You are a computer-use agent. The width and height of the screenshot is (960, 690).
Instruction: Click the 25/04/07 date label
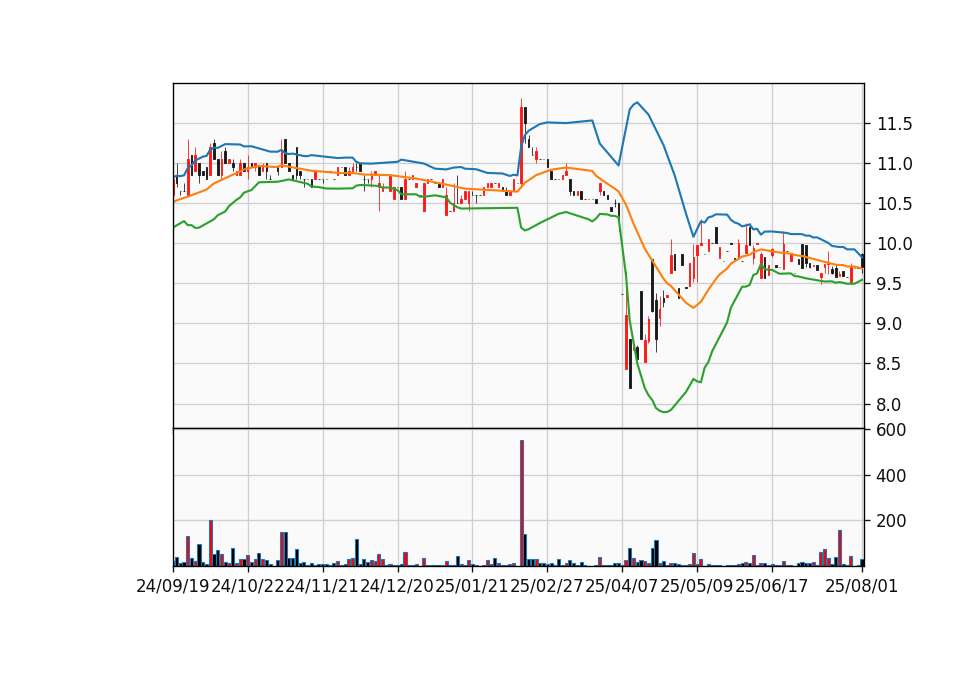622,587
